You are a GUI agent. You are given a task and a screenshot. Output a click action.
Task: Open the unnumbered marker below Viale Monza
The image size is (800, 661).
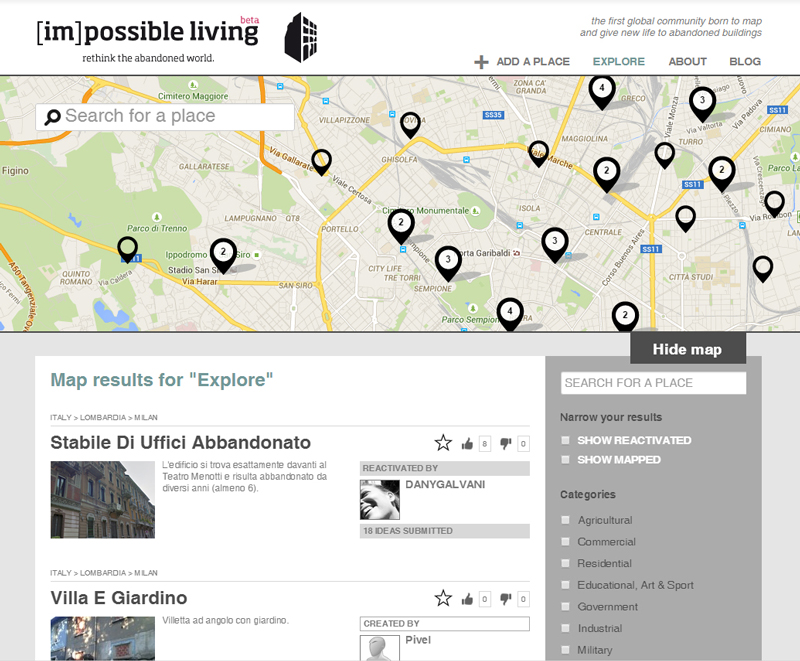coord(664,156)
